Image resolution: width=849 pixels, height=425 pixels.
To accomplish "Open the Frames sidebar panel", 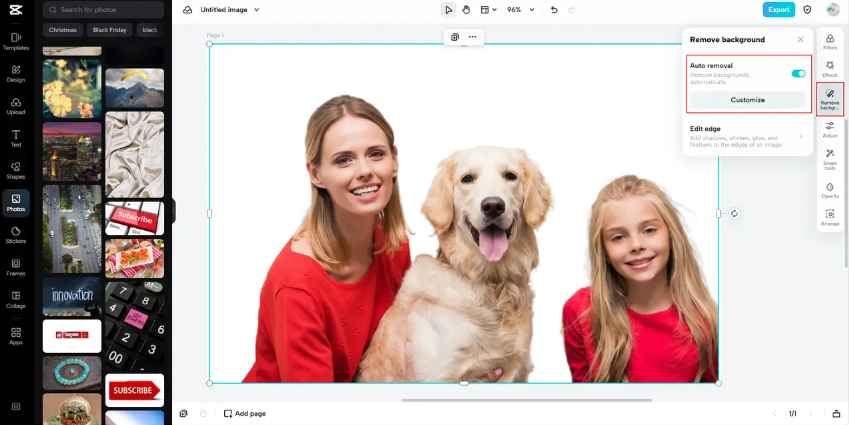I will 16,267.
